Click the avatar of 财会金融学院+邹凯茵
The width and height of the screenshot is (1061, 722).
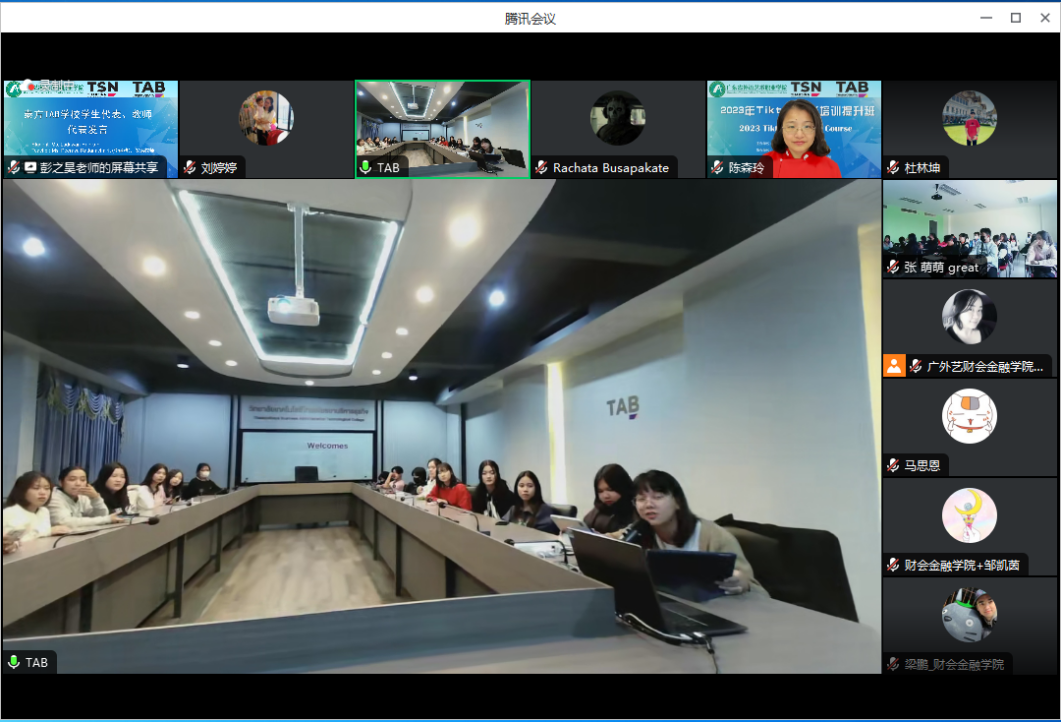[x=969, y=515]
